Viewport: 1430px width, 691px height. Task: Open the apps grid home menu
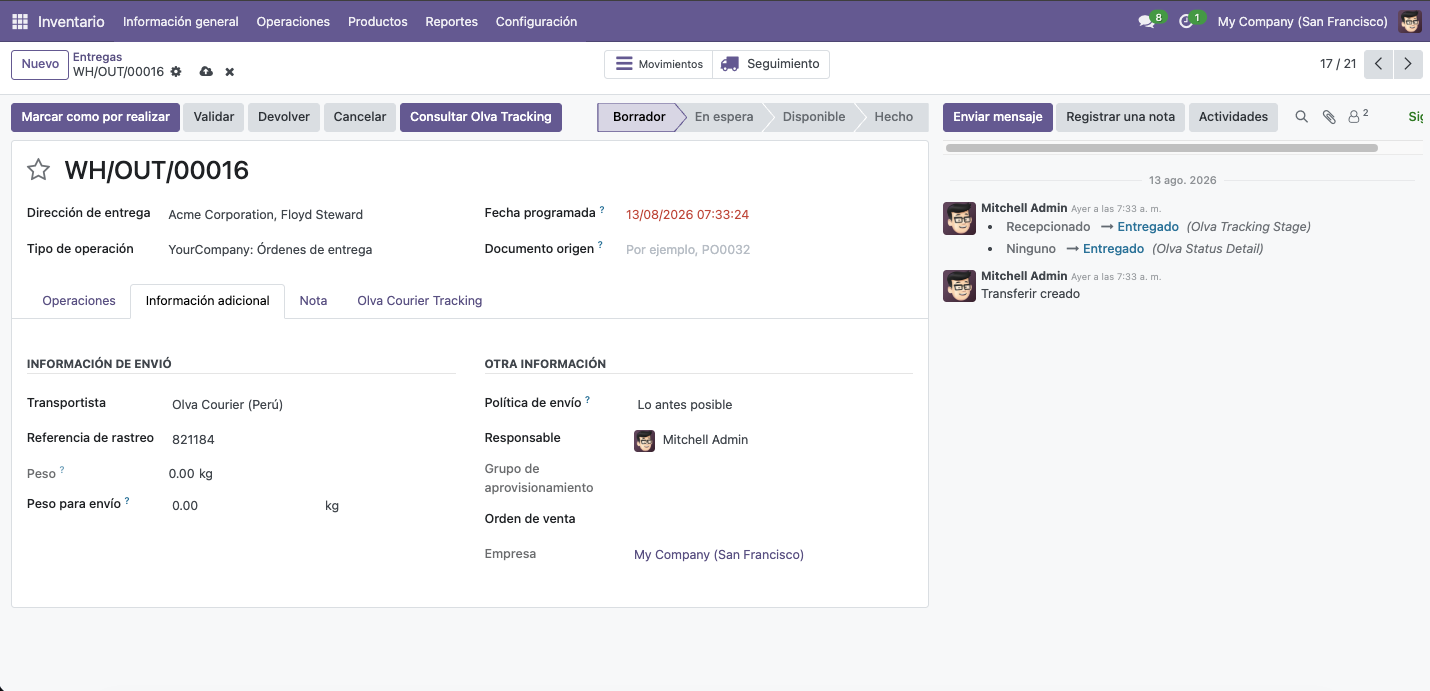20,21
